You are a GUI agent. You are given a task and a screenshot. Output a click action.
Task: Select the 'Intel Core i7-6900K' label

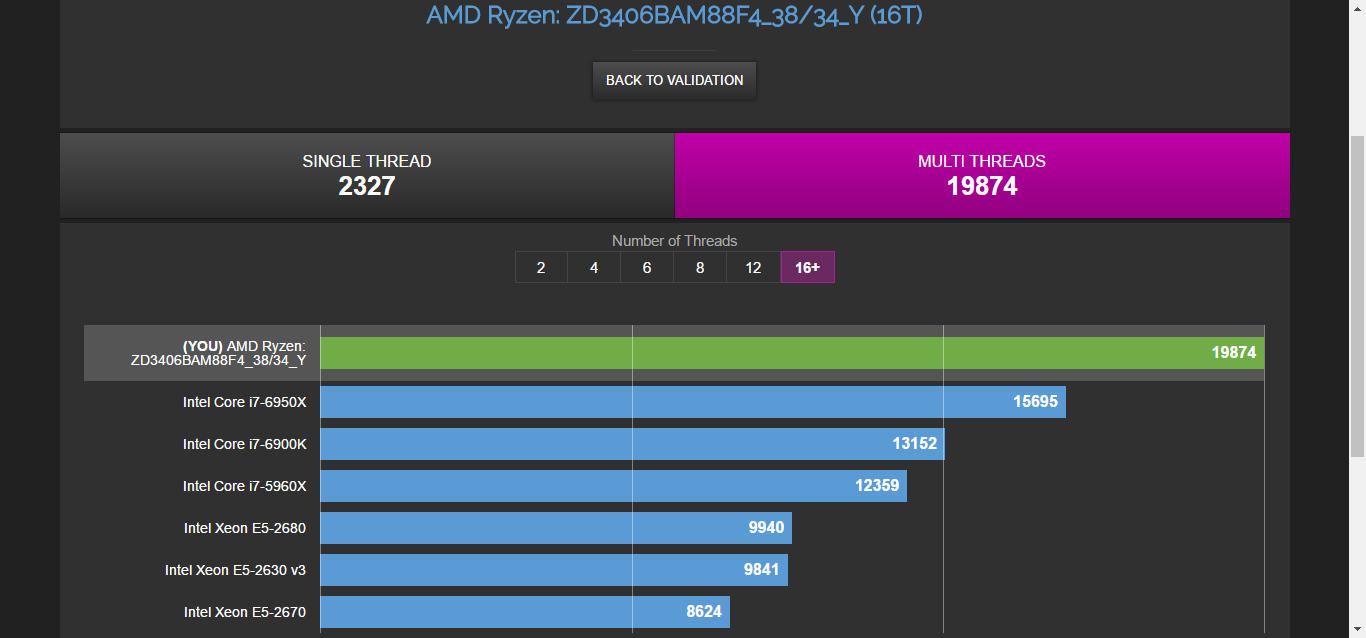(x=245, y=444)
